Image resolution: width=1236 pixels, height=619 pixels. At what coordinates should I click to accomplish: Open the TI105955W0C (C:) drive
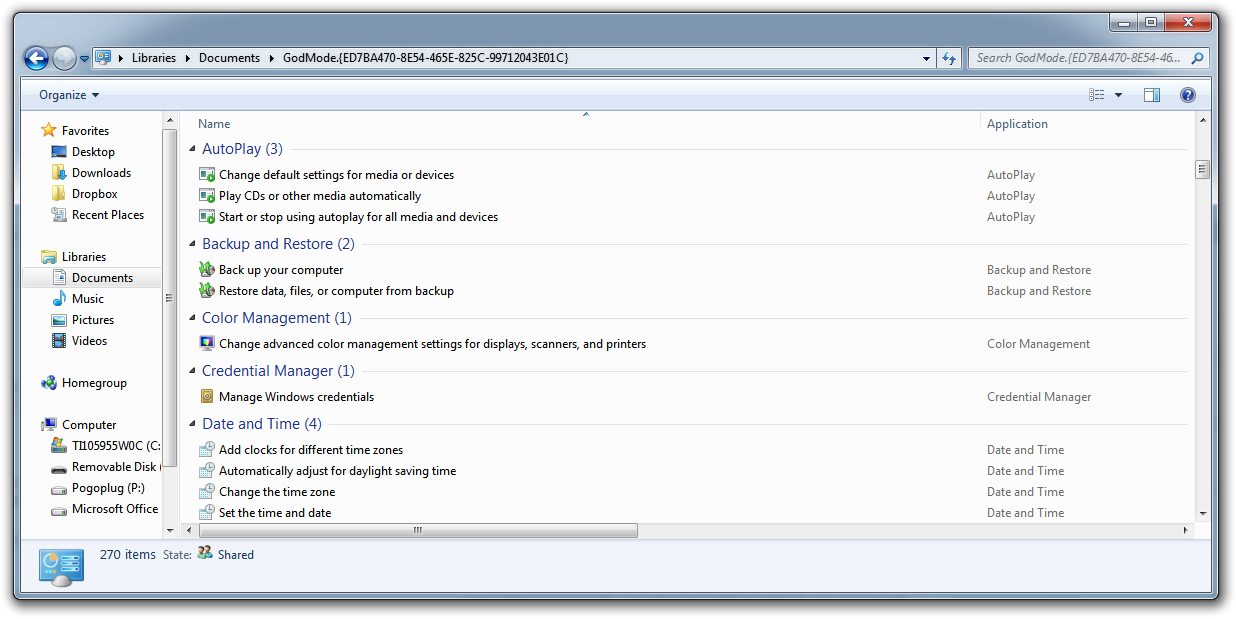pos(115,446)
